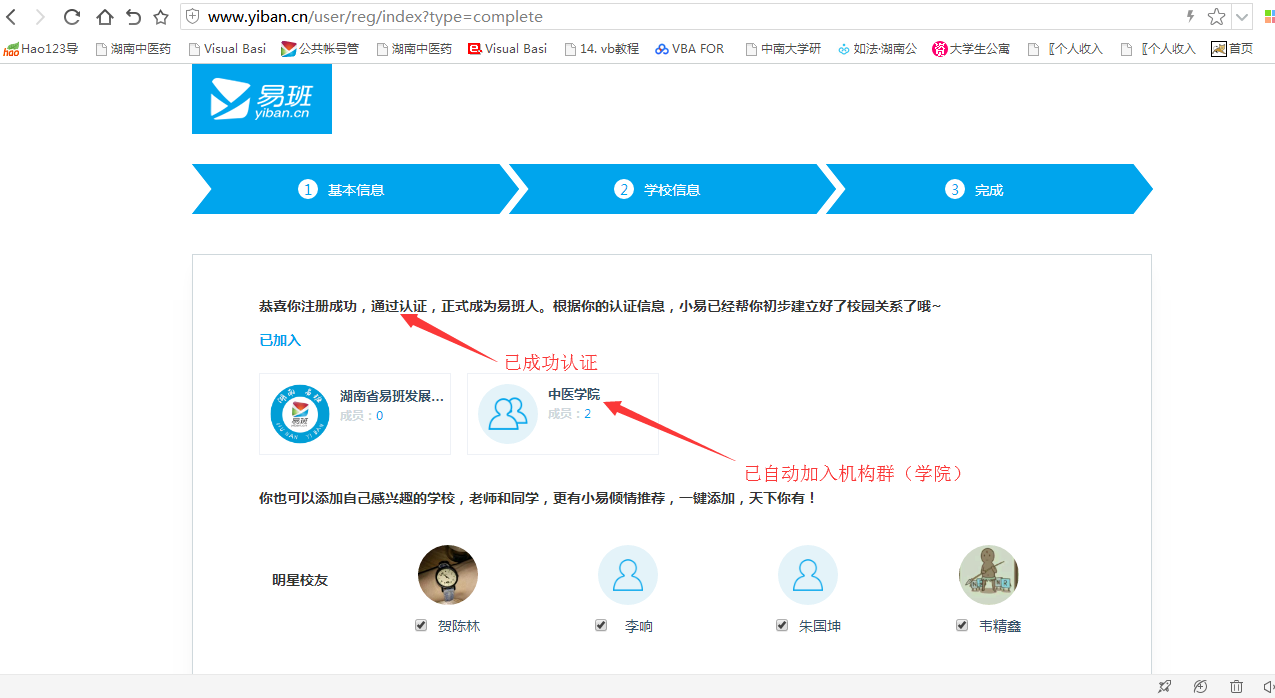Click 朱国坤's default avatar
The image size is (1275, 698).
pos(808,575)
